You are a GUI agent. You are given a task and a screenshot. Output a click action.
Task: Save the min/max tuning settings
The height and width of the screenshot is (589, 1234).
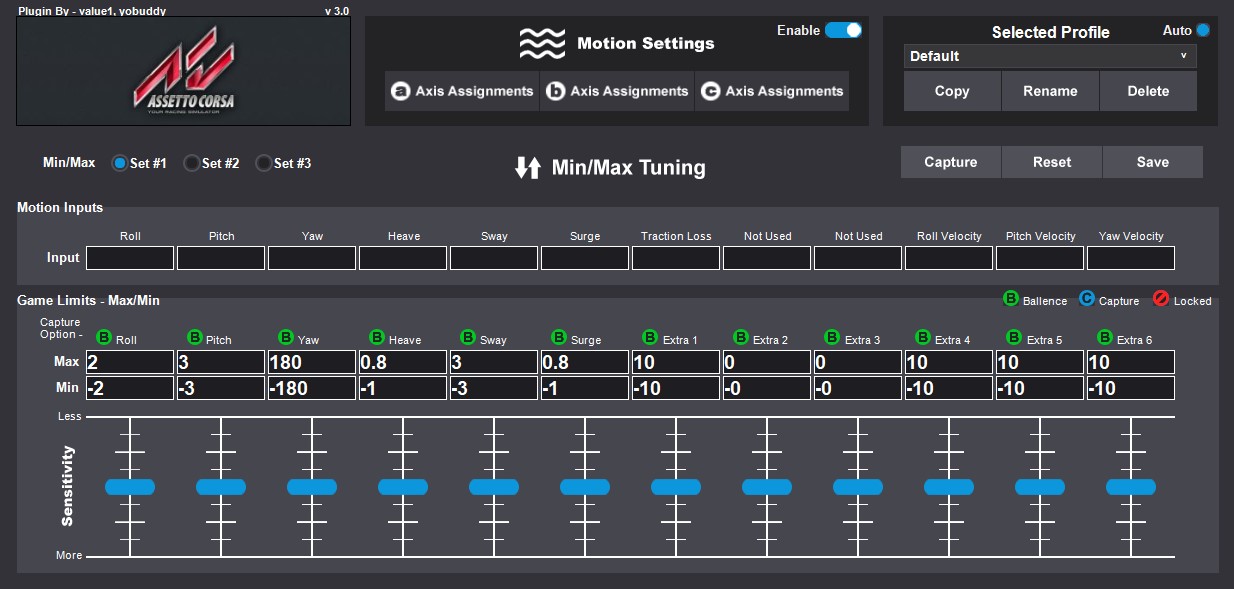tap(1153, 162)
